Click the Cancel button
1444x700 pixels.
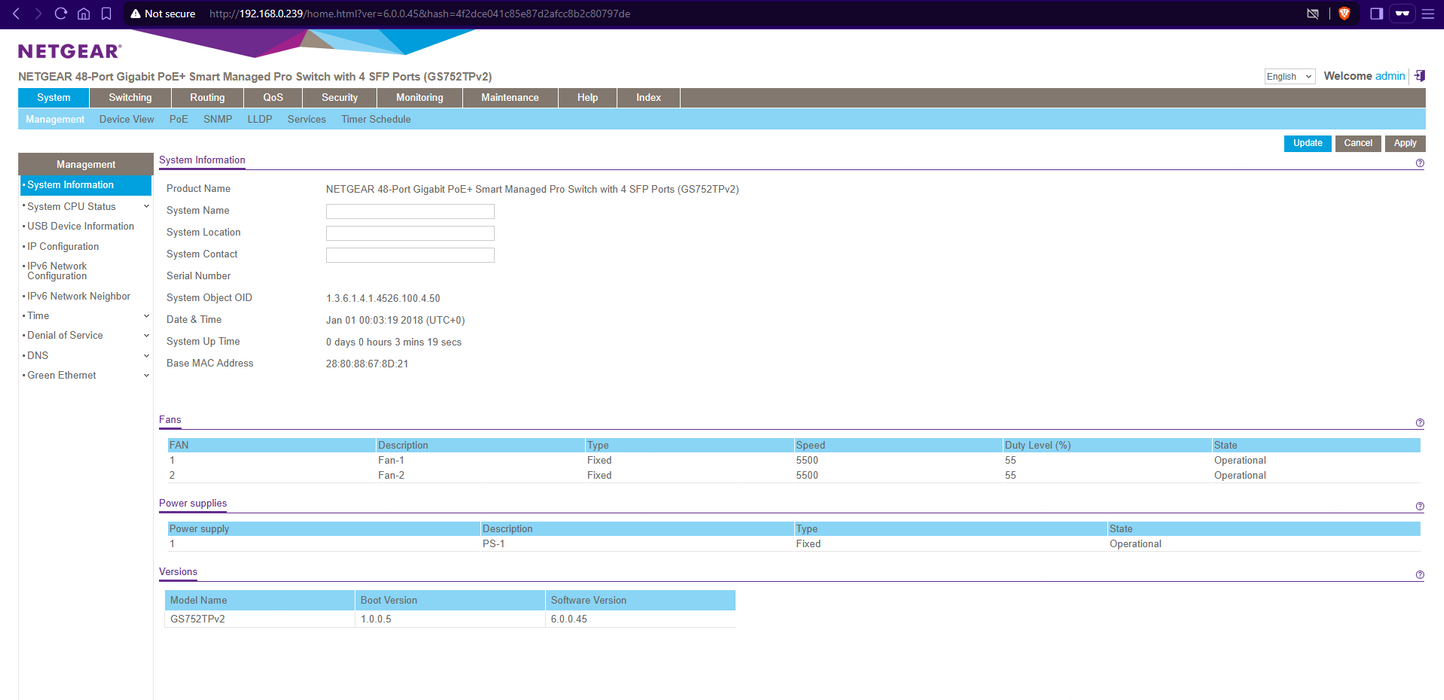1358,143
